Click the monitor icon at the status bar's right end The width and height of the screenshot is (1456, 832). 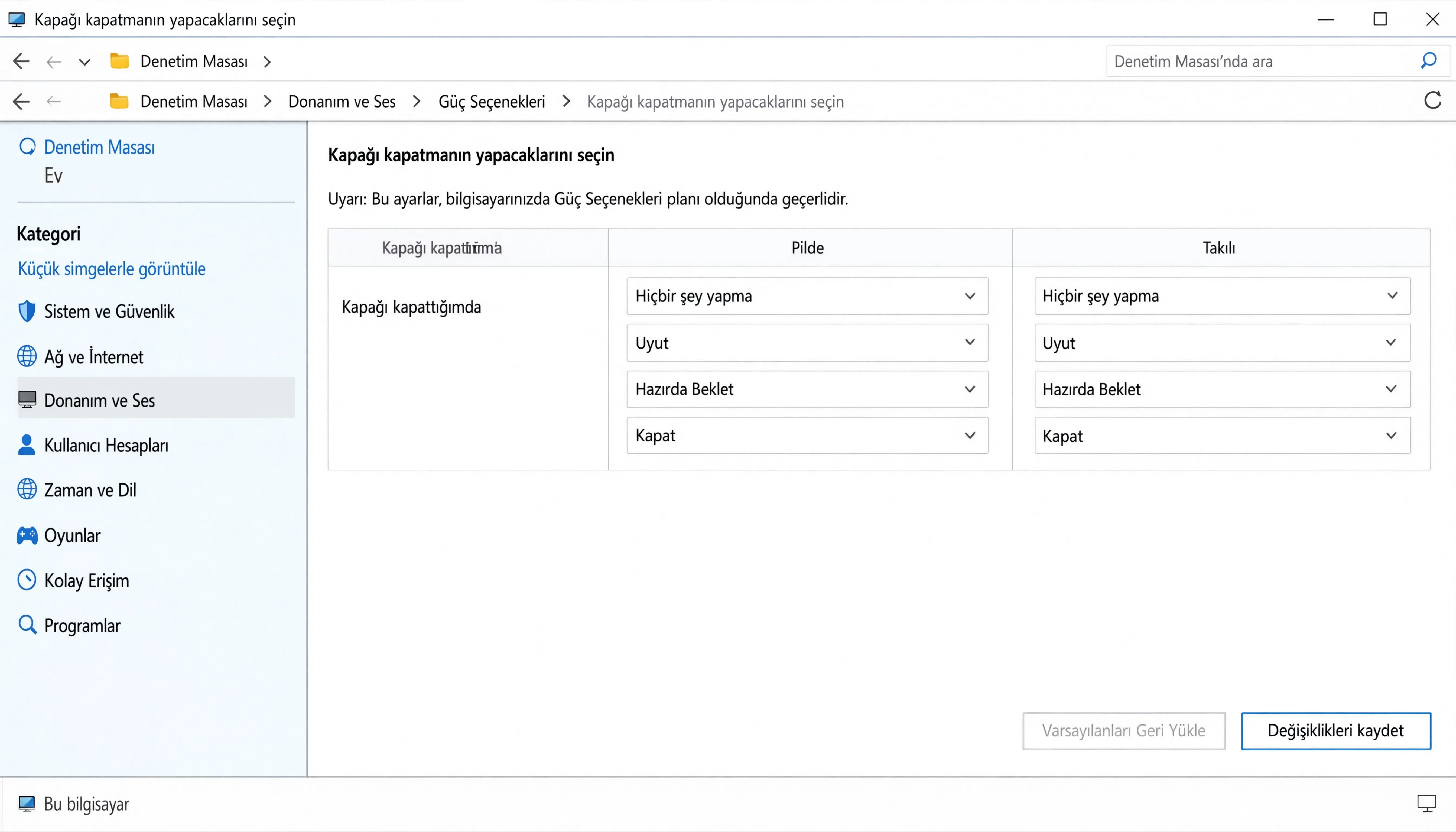(1426, 804)
